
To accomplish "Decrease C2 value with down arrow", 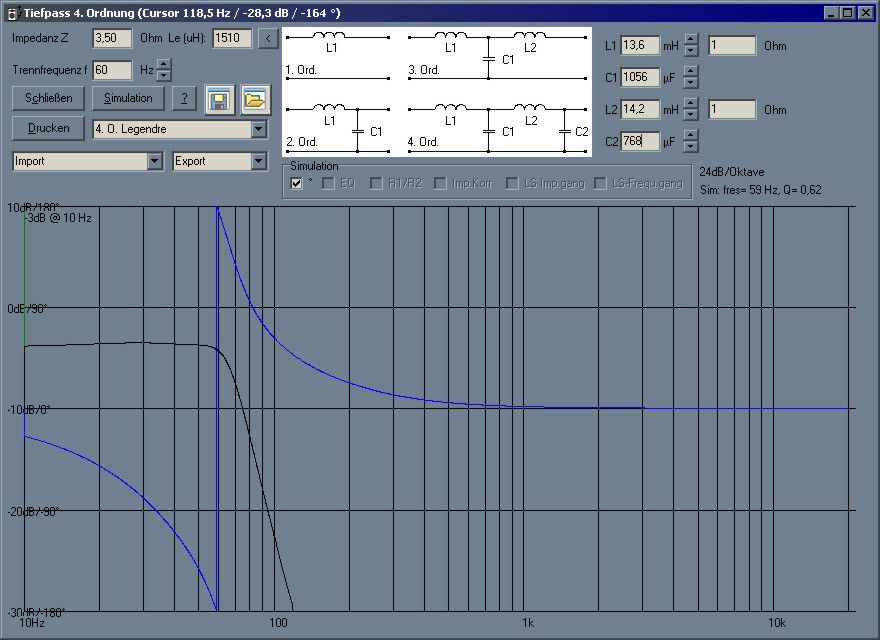I will pyautogui.click(x=691, y=147).
